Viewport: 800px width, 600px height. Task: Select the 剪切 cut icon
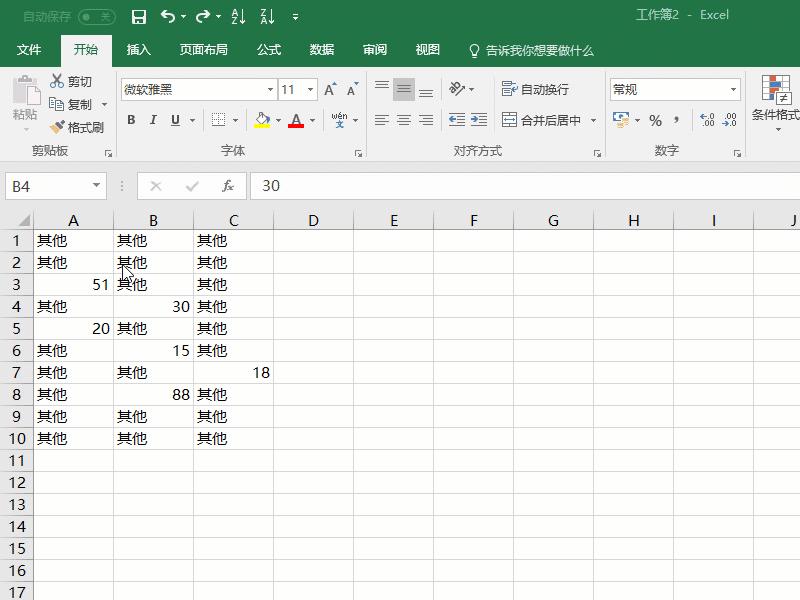(x=57, y=81)
